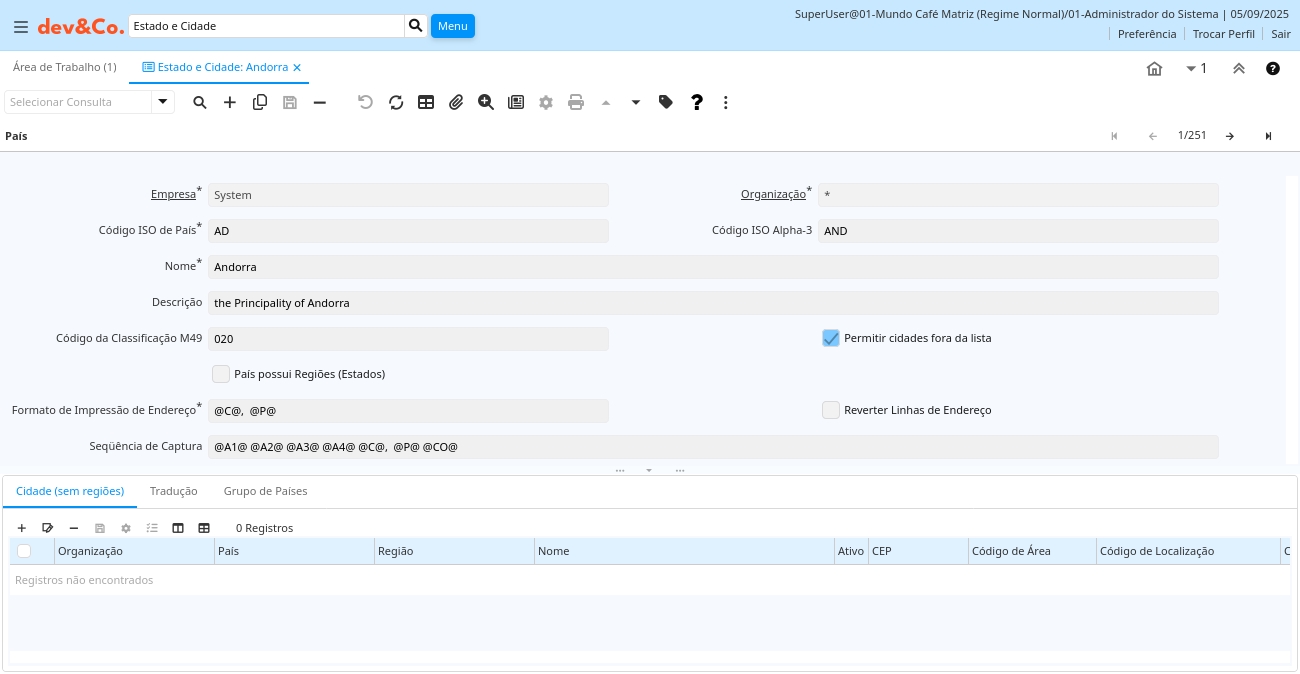Open the Selecionar Consulta dropdown
1300x674 pixels.
(x=163, y=102)
